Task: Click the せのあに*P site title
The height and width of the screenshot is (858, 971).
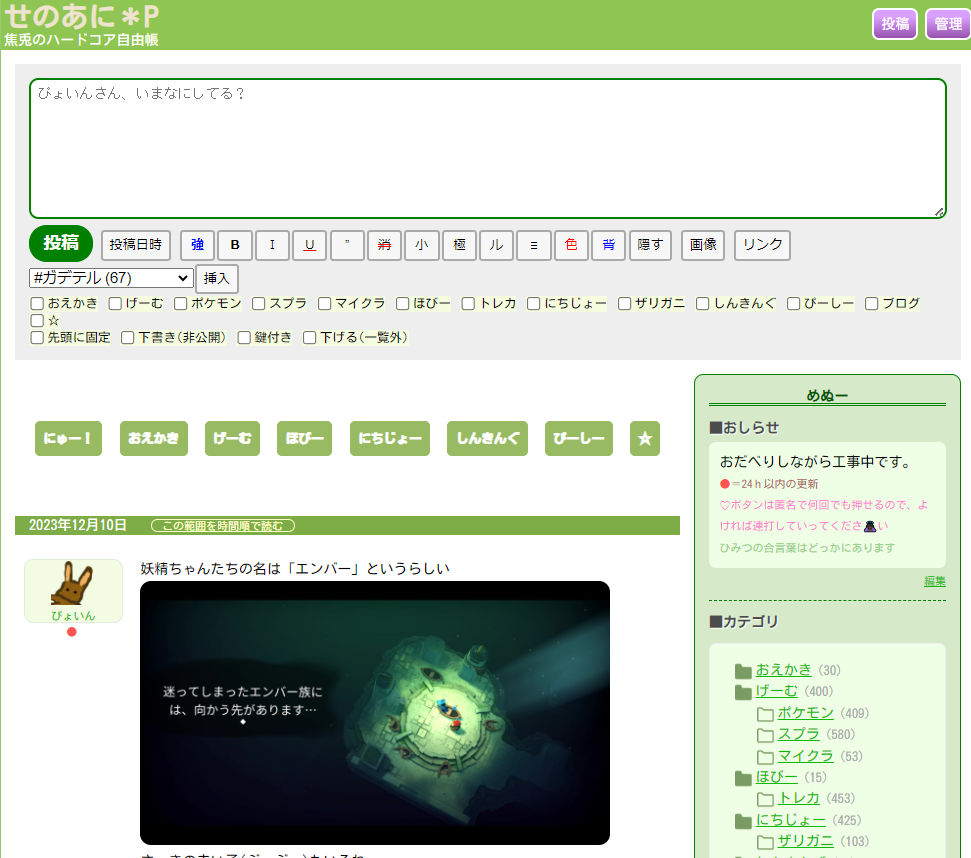Action: 82,16
